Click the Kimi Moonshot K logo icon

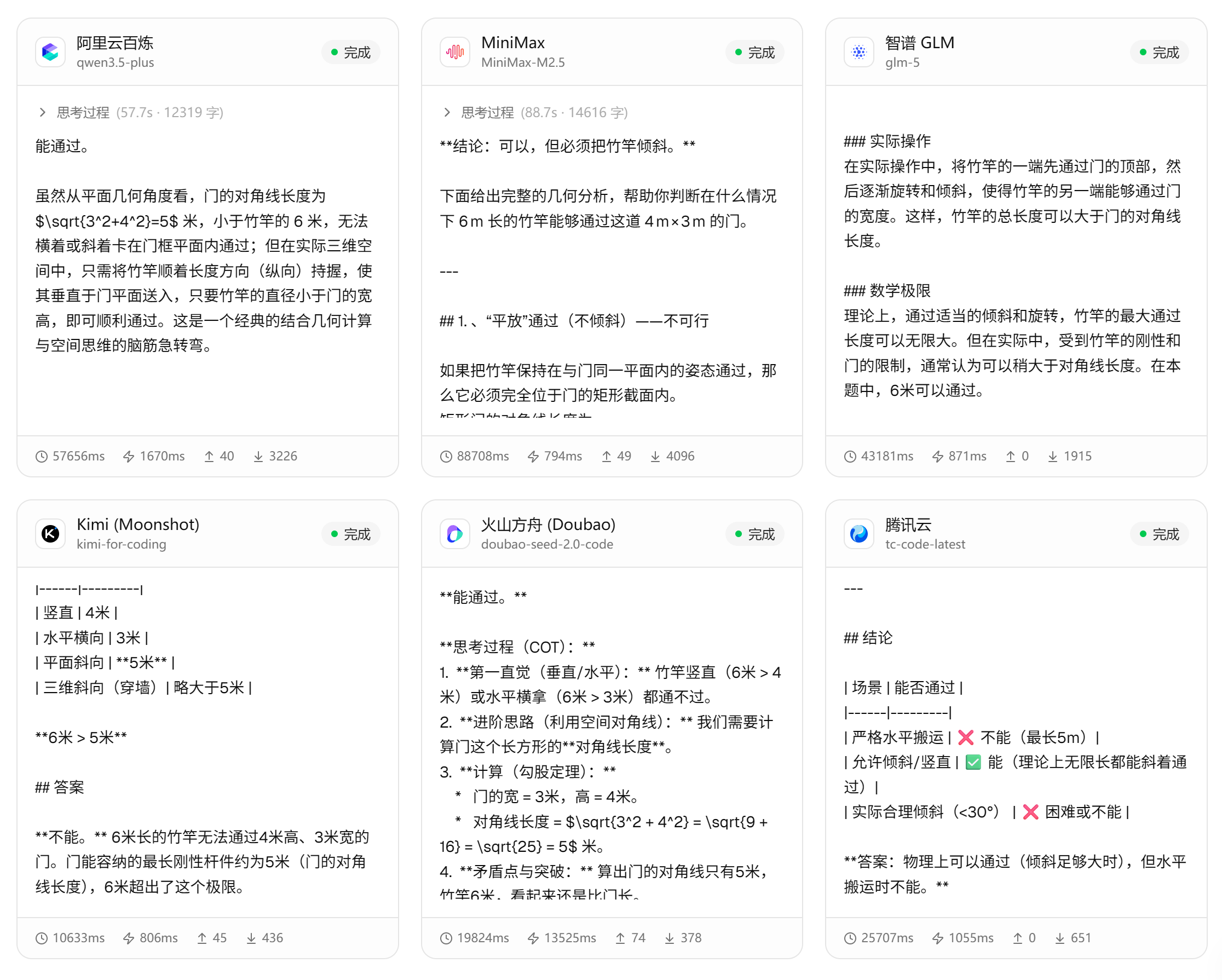(50, 534)
